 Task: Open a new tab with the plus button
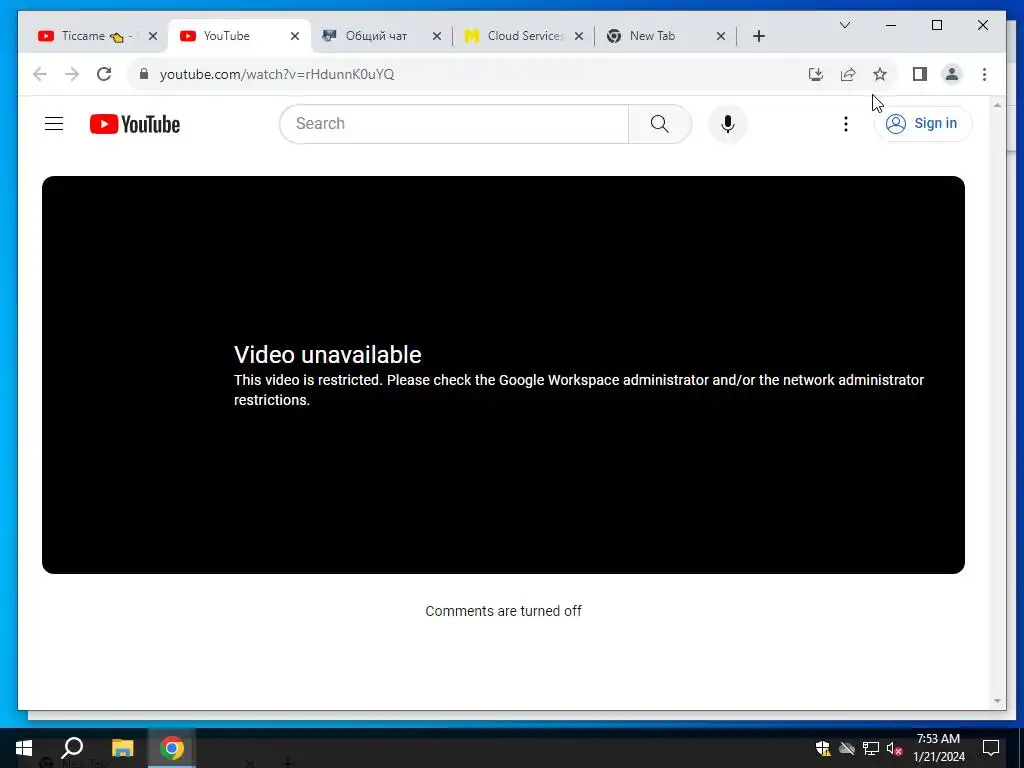tap(758, 36)
